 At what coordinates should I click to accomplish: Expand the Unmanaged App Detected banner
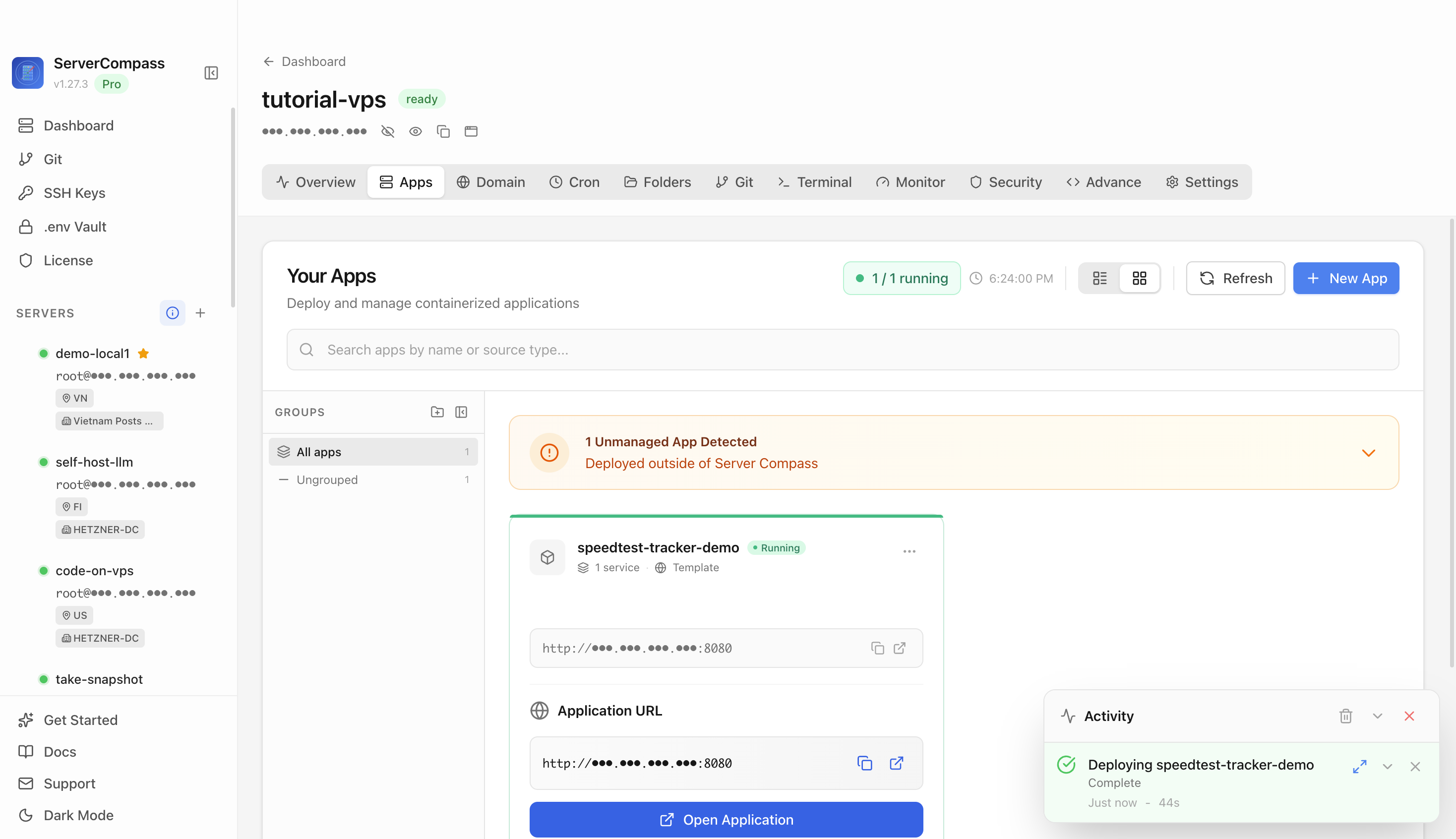1368,453
